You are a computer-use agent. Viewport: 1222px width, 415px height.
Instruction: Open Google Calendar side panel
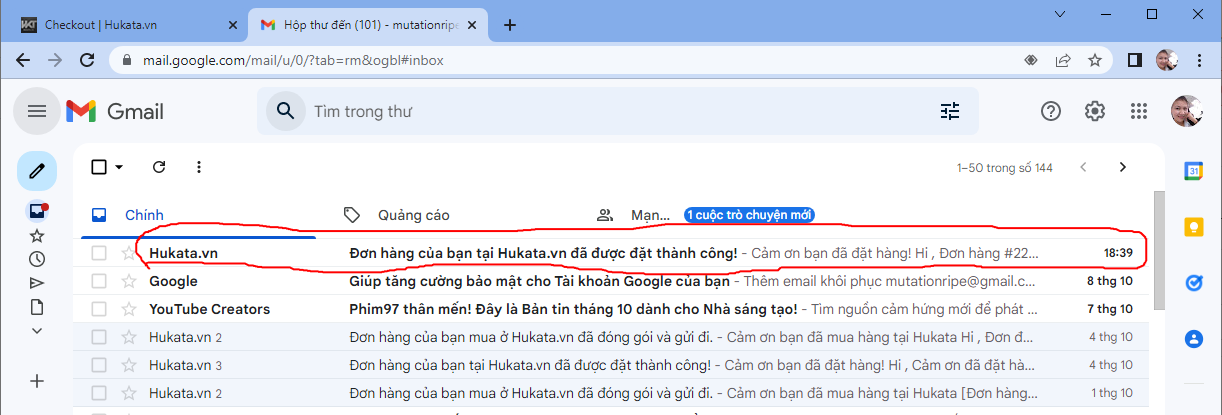click(x=1193, y=172)
